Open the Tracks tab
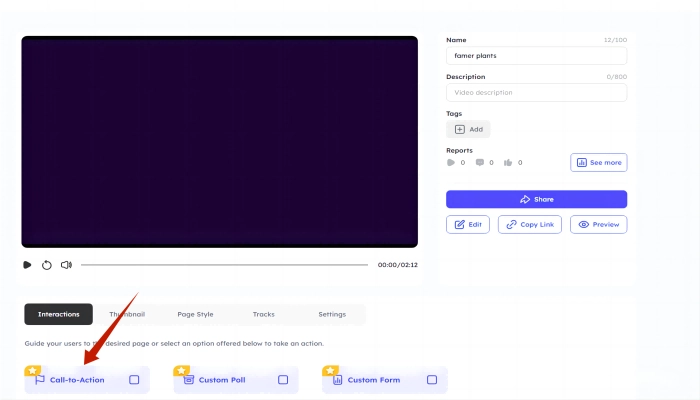 pos(263,314)
